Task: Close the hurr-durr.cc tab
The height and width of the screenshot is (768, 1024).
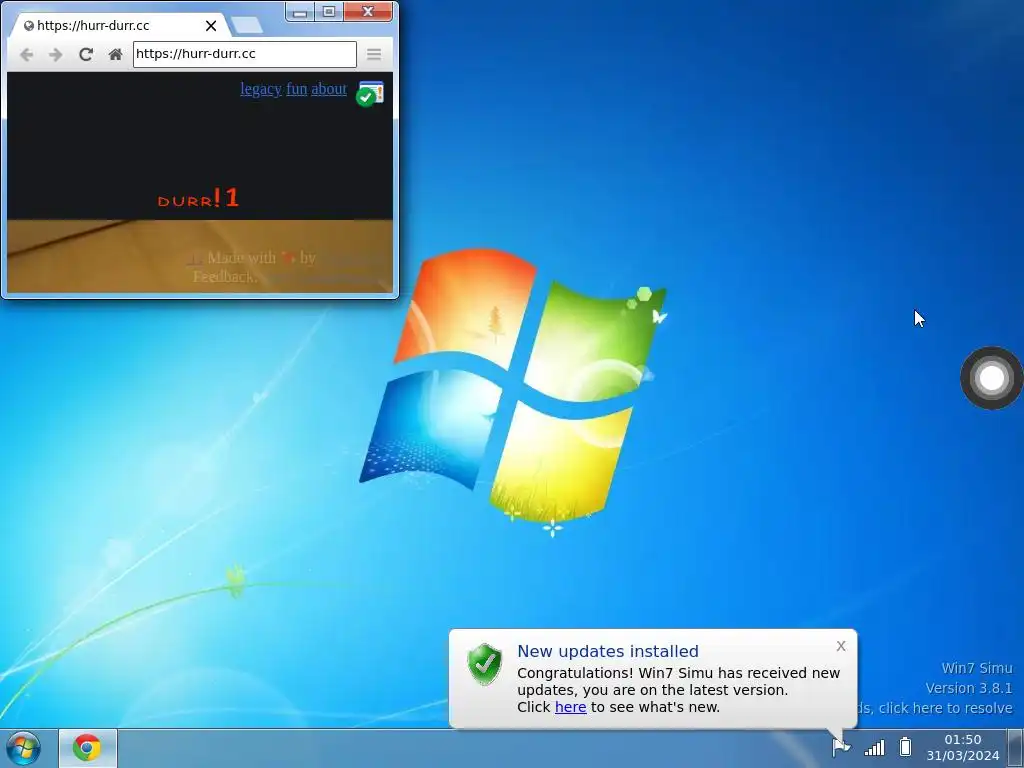Action: pos(211,25)
